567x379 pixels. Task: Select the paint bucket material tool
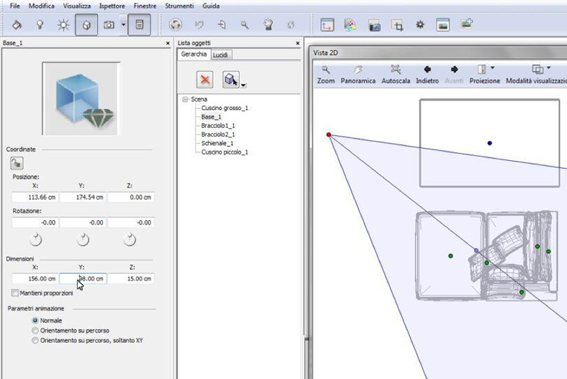(17, 25)
